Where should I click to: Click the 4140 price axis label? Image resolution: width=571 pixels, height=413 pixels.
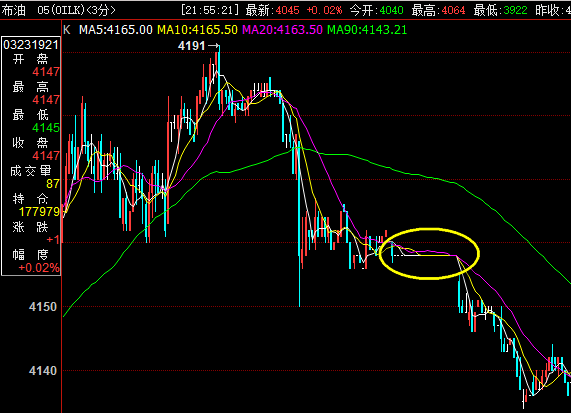click(43, 371)
